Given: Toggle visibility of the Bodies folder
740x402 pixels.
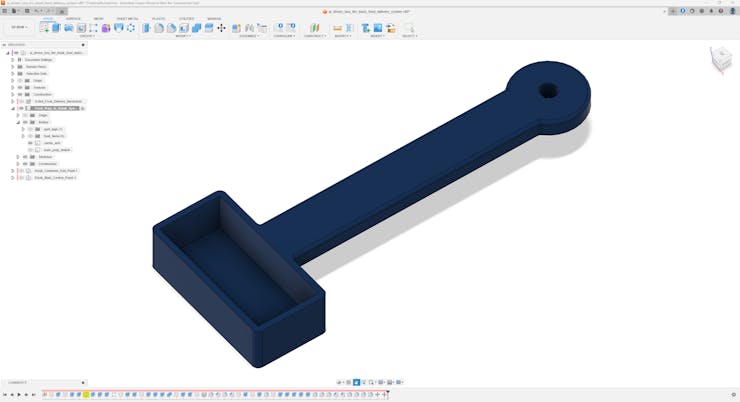Looking at the screenshot, I should pyautogui.click(x=25, y=122).
